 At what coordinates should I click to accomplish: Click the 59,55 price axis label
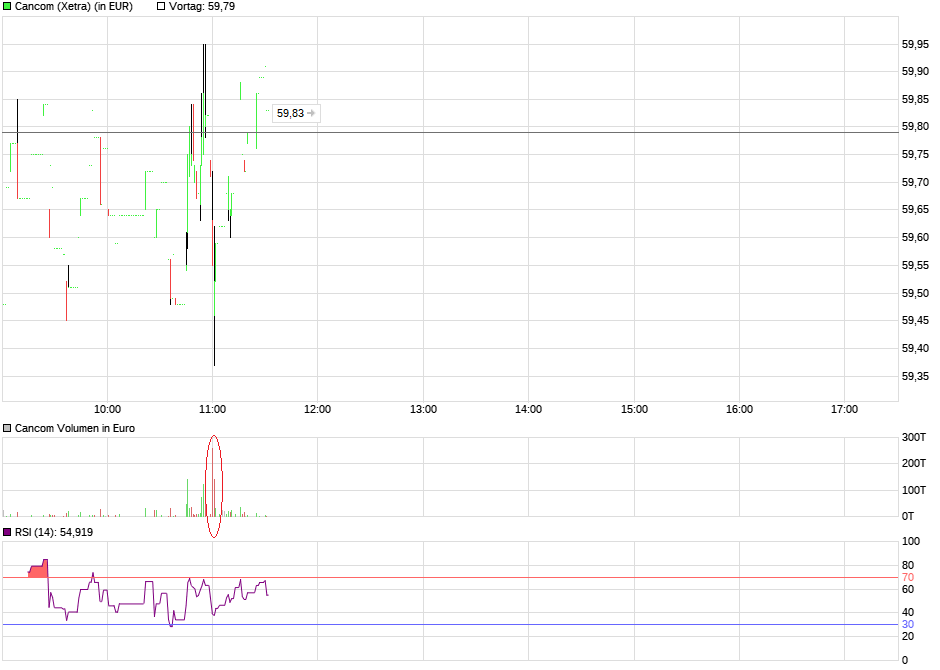(915, 265)
